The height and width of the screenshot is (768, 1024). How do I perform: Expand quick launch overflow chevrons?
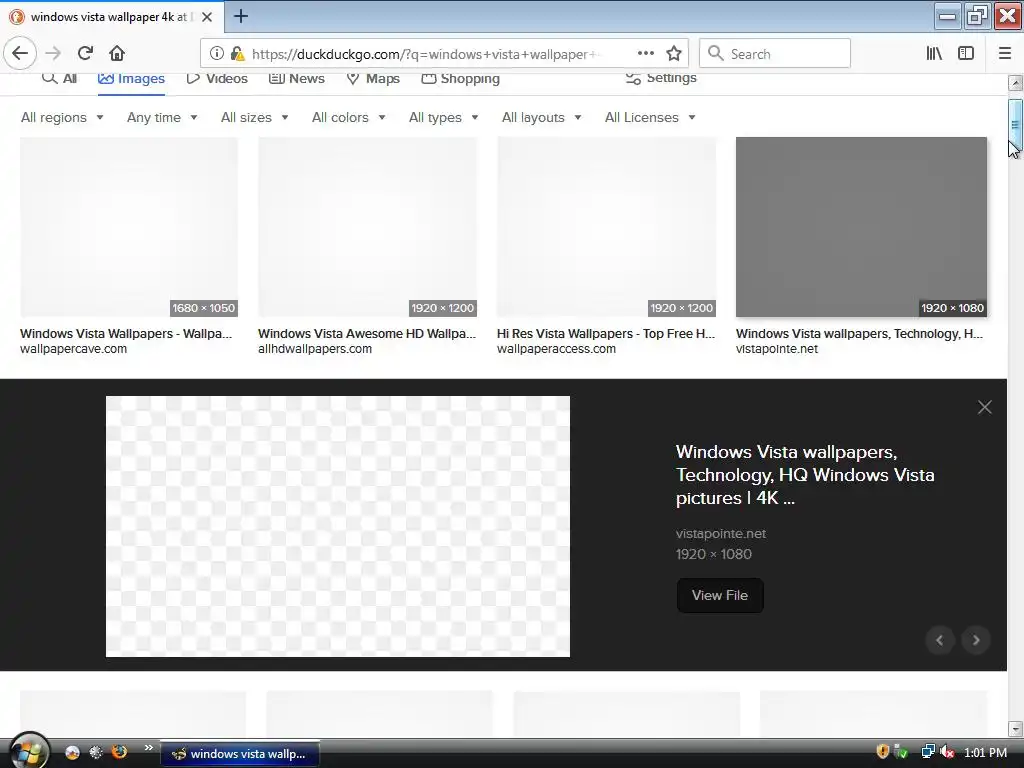(148, 748)
